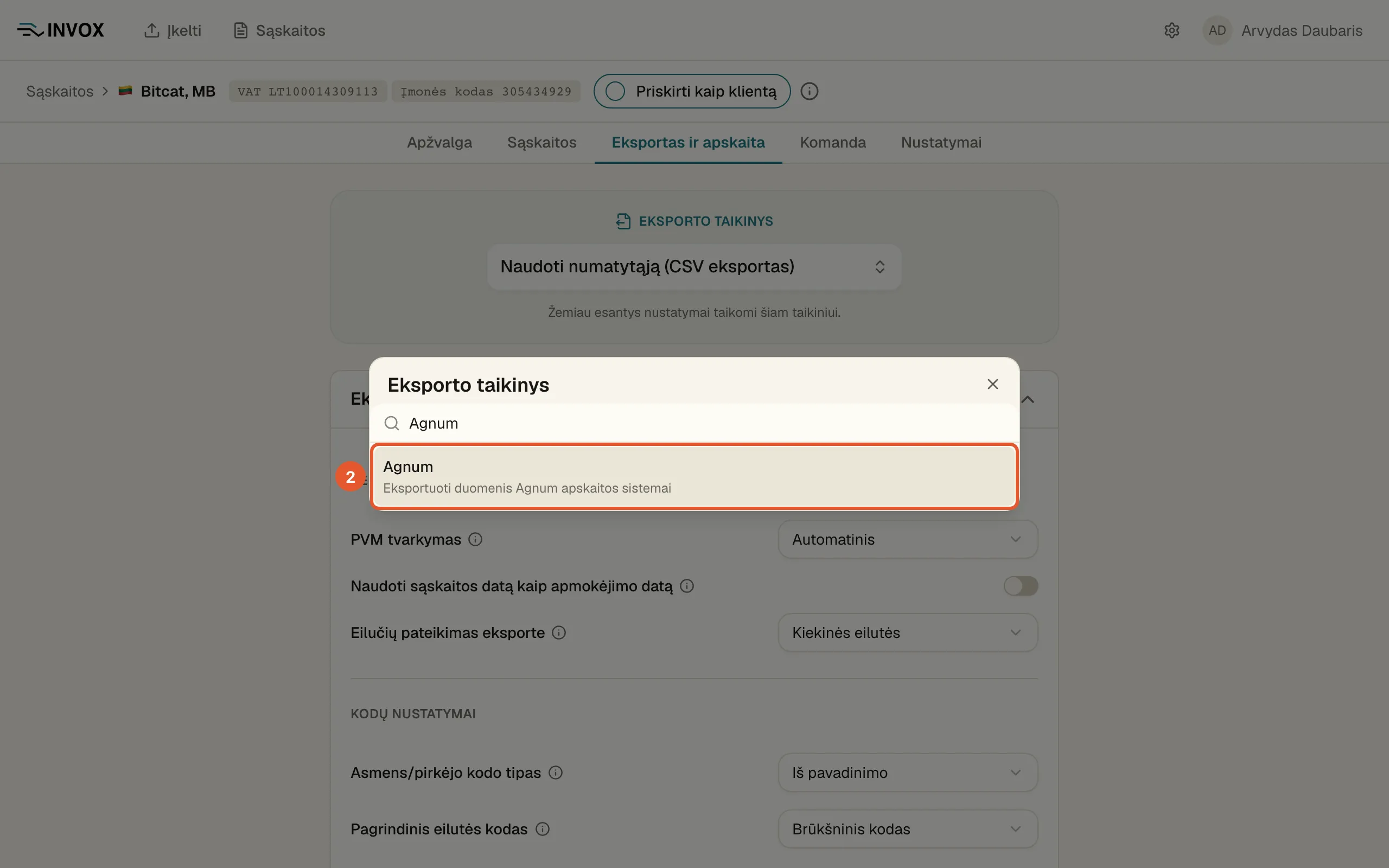Click info icon for Naudoti sąskaitos datą
Image resolution: width=1389 pixels, height=868 pixels.
tap(687, 586)
